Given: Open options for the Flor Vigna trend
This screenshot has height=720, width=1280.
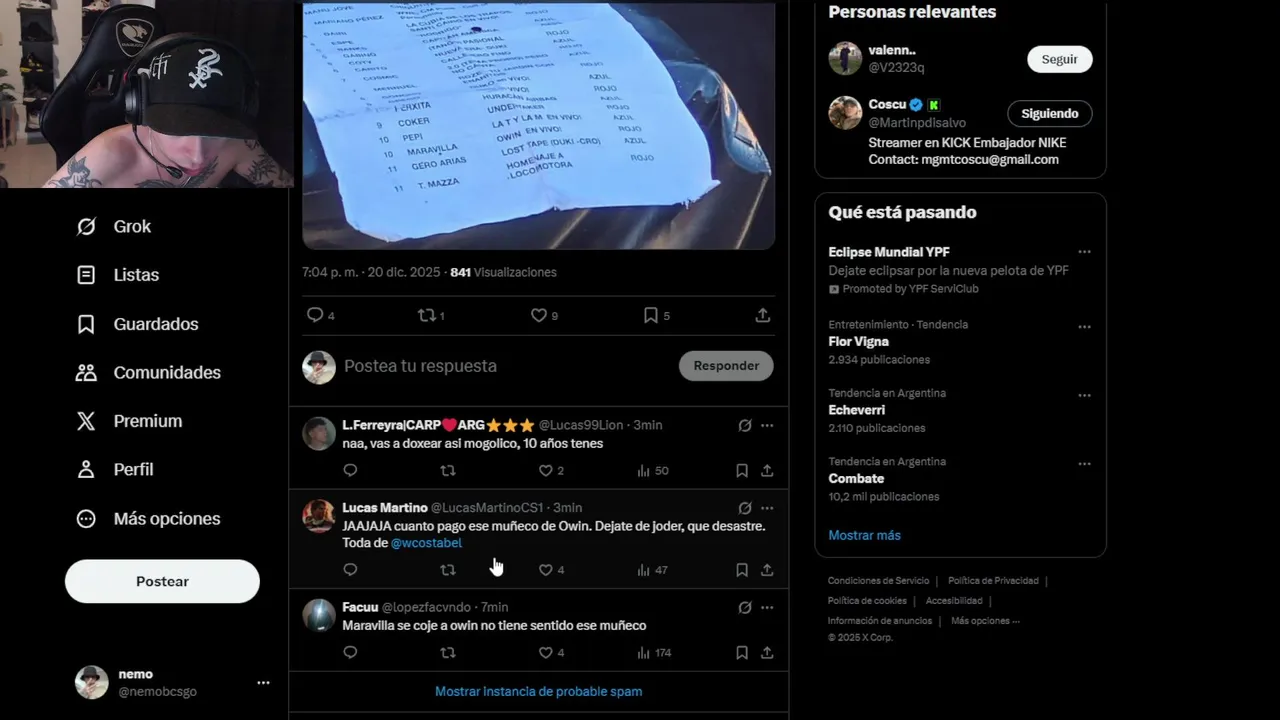Looking at the screenshot, I should (1084, 326).
